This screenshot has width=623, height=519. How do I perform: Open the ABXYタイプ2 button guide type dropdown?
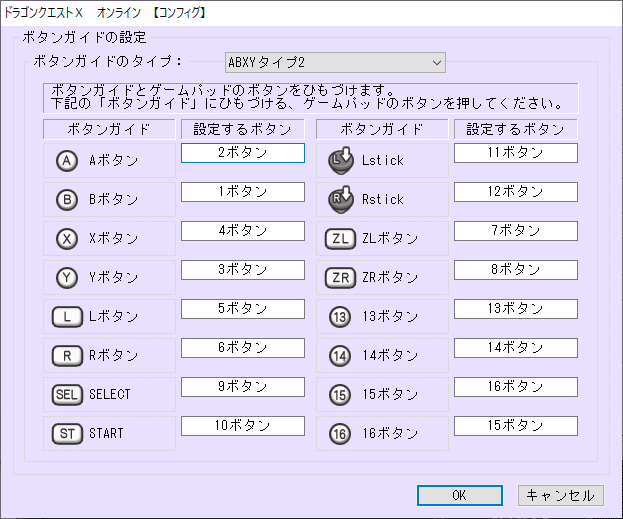pyautogui.click(x=335, y=62)
